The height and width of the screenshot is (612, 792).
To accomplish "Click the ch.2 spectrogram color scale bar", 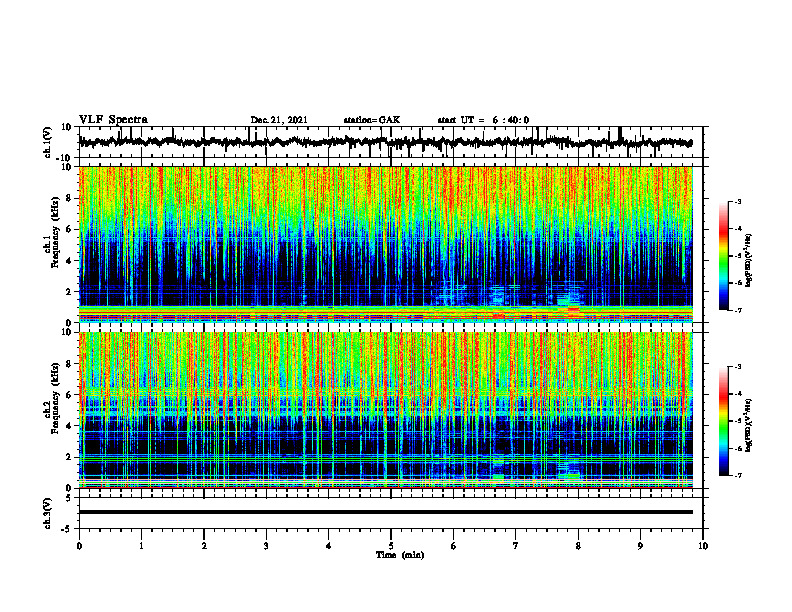I will pyautogui.click(x=724, y=421).
